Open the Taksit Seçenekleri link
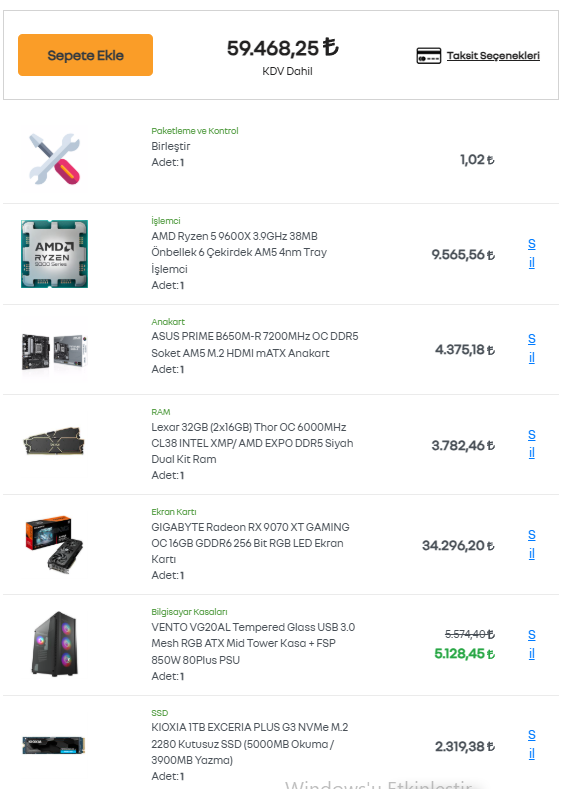Screen dimensions: 566x789 coord(493,55)
